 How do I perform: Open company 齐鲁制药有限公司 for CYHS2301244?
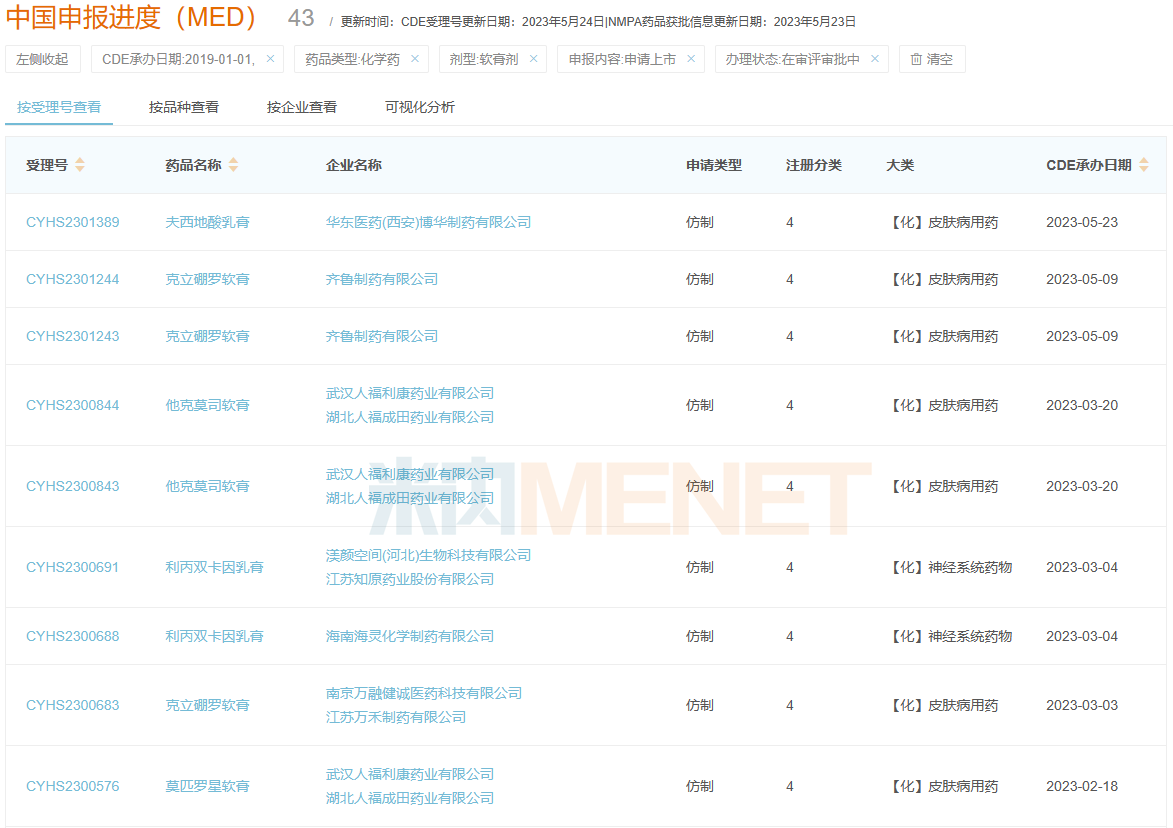click(382, 279)
